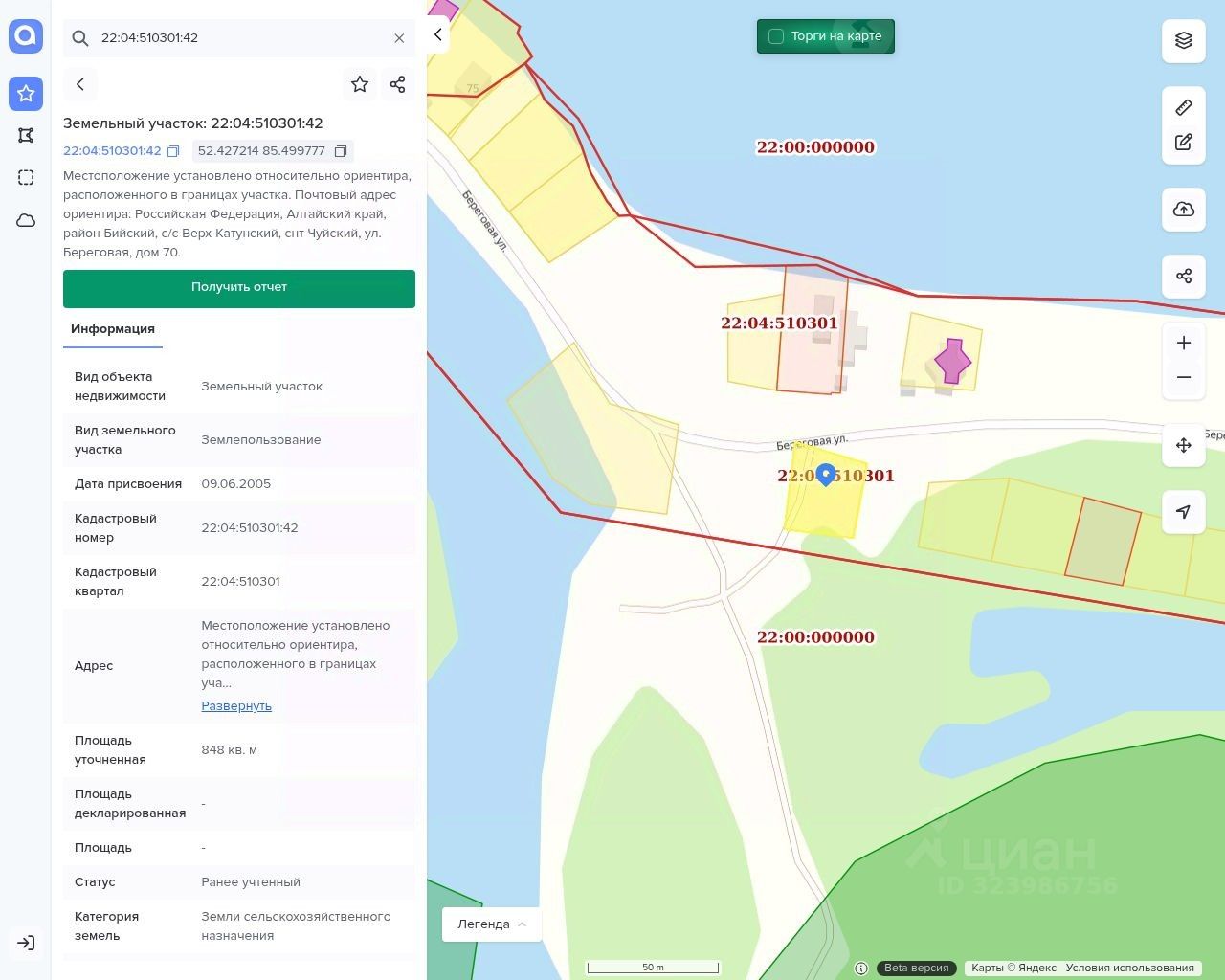
Task: Open favorites star in left sidebar
Action: coord(26,94)
